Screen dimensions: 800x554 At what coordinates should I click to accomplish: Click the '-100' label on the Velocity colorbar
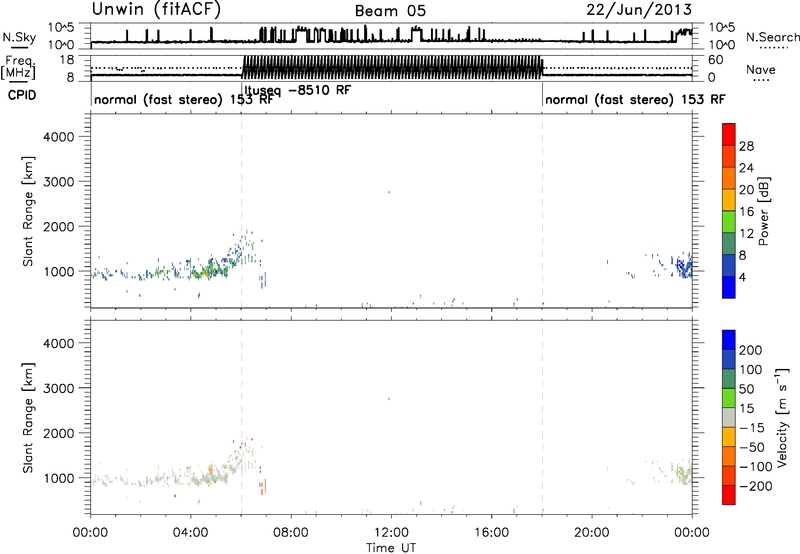756,466
